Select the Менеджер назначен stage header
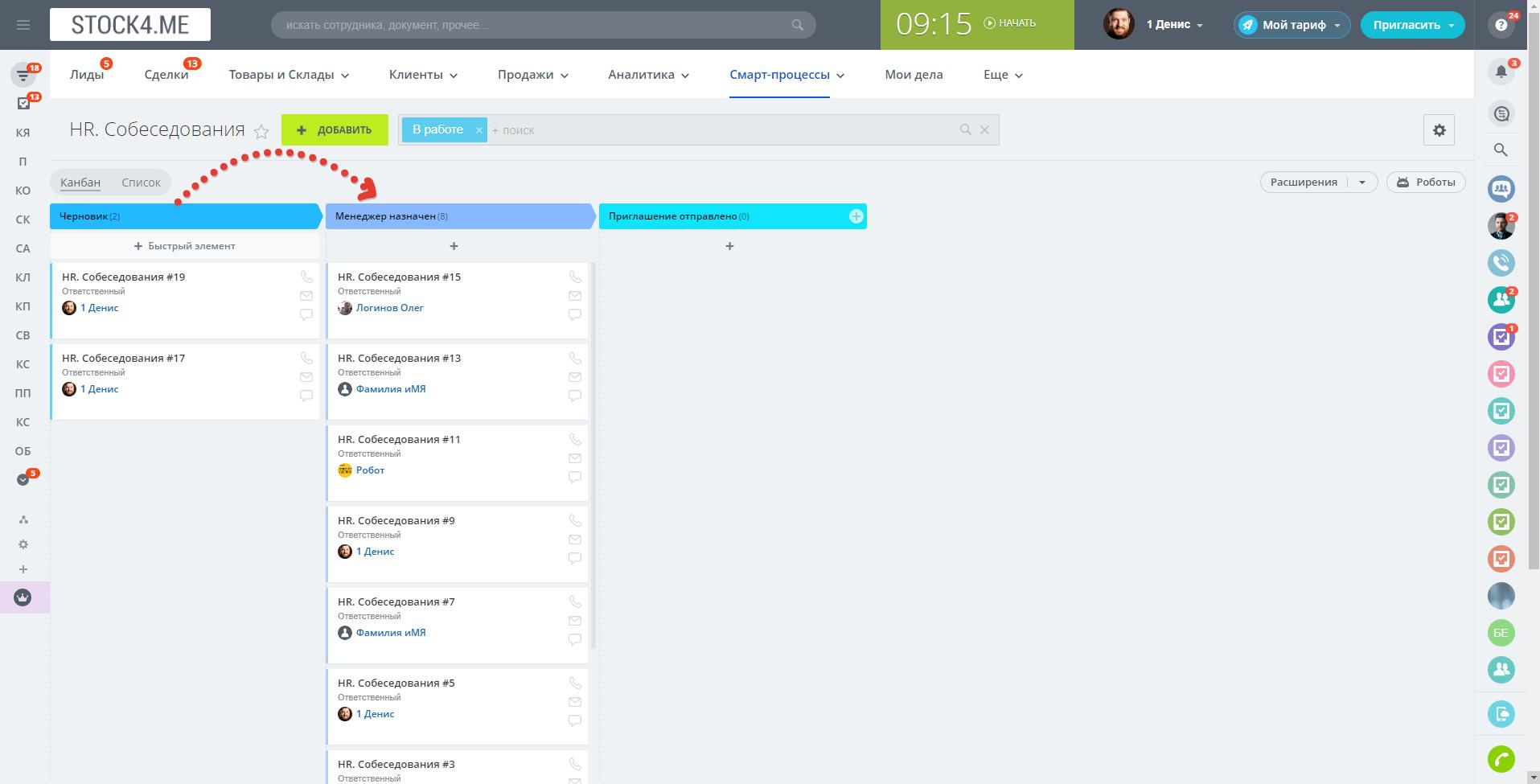Screen dimensions: 1540x784 (x=462, y=216)
